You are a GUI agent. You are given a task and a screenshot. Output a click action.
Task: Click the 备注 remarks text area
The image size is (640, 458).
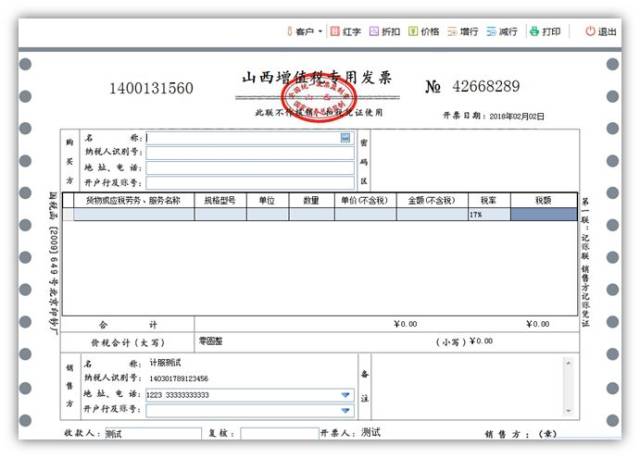click(475, 384)
